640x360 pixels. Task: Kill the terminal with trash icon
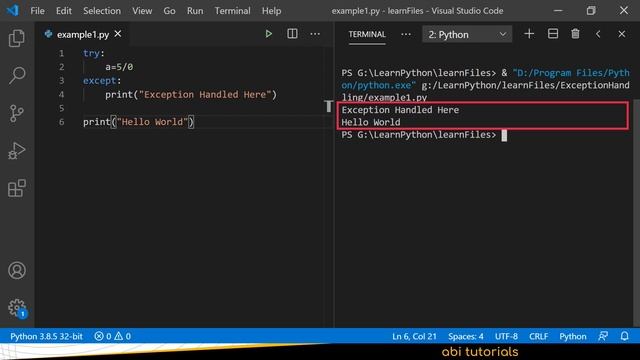(x=576, y=34)
